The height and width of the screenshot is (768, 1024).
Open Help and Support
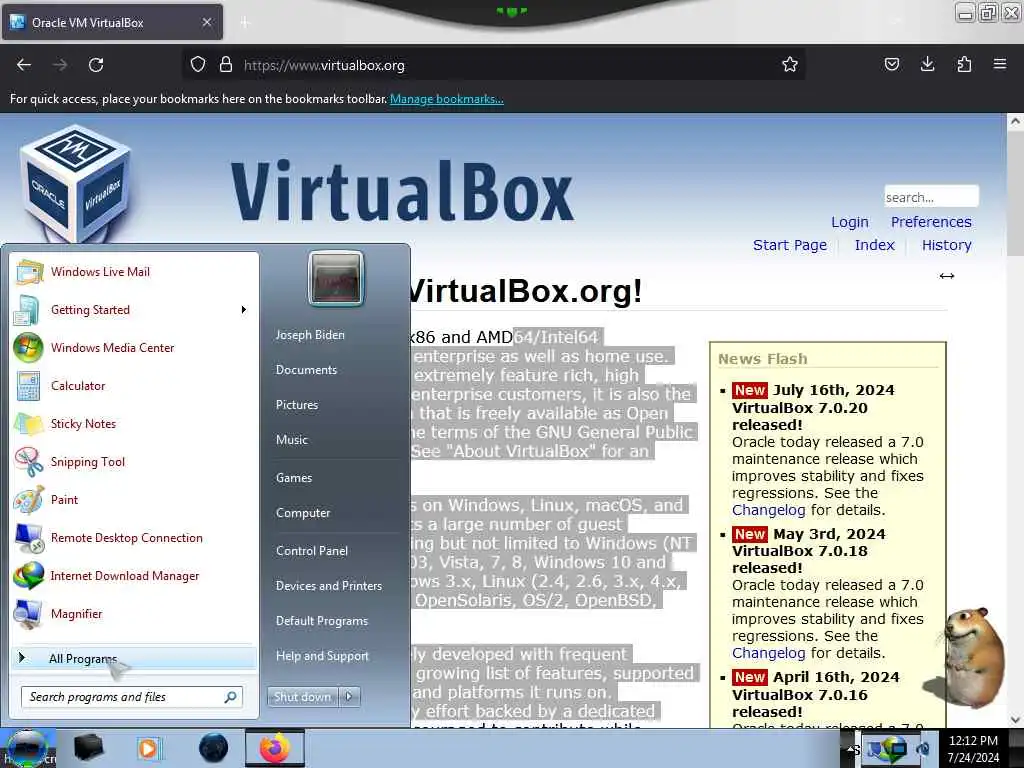pyautogui.click(x=322, y=656)
